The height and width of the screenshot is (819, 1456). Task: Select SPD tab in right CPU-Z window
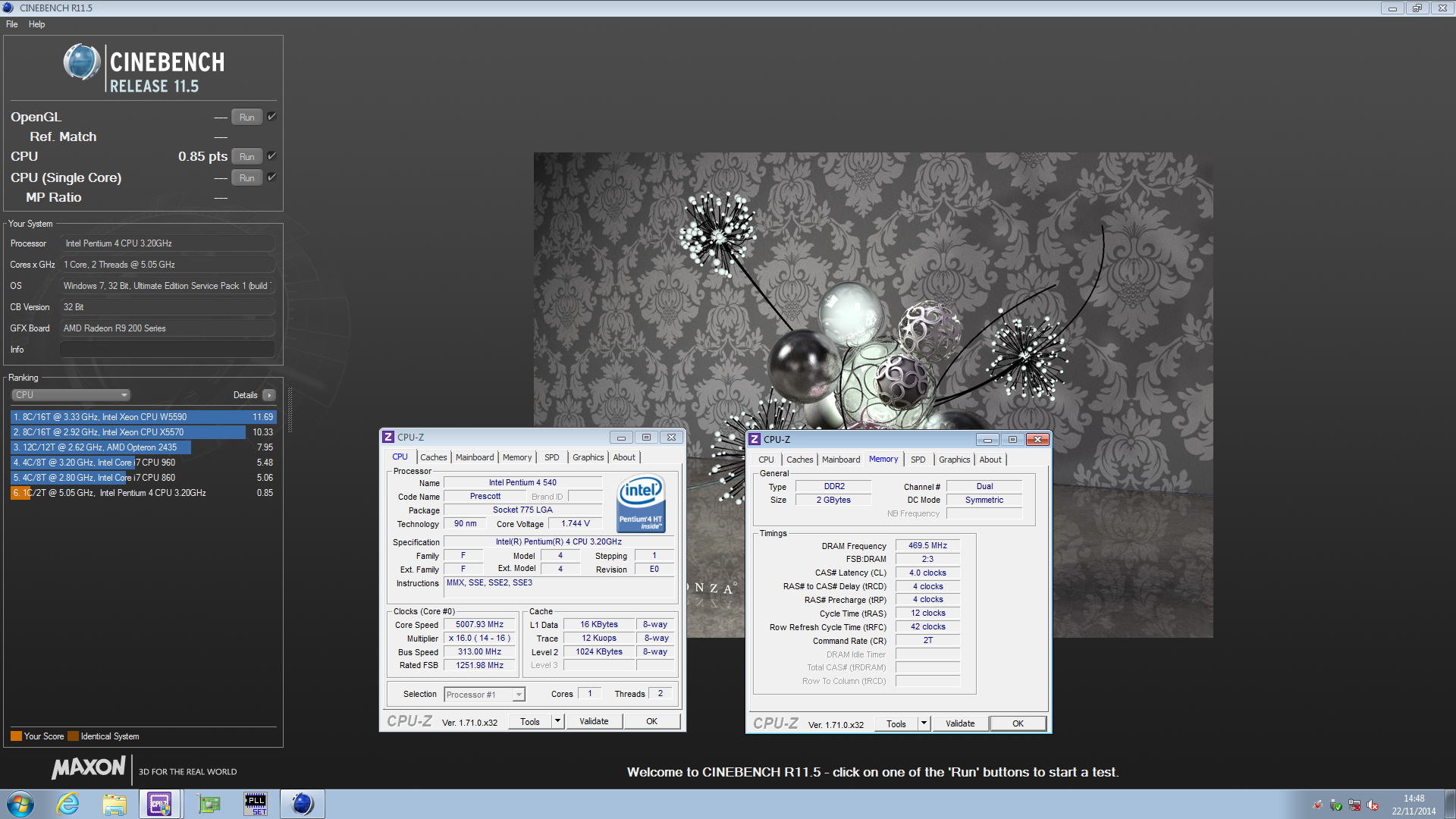click(x=918, y=460)
